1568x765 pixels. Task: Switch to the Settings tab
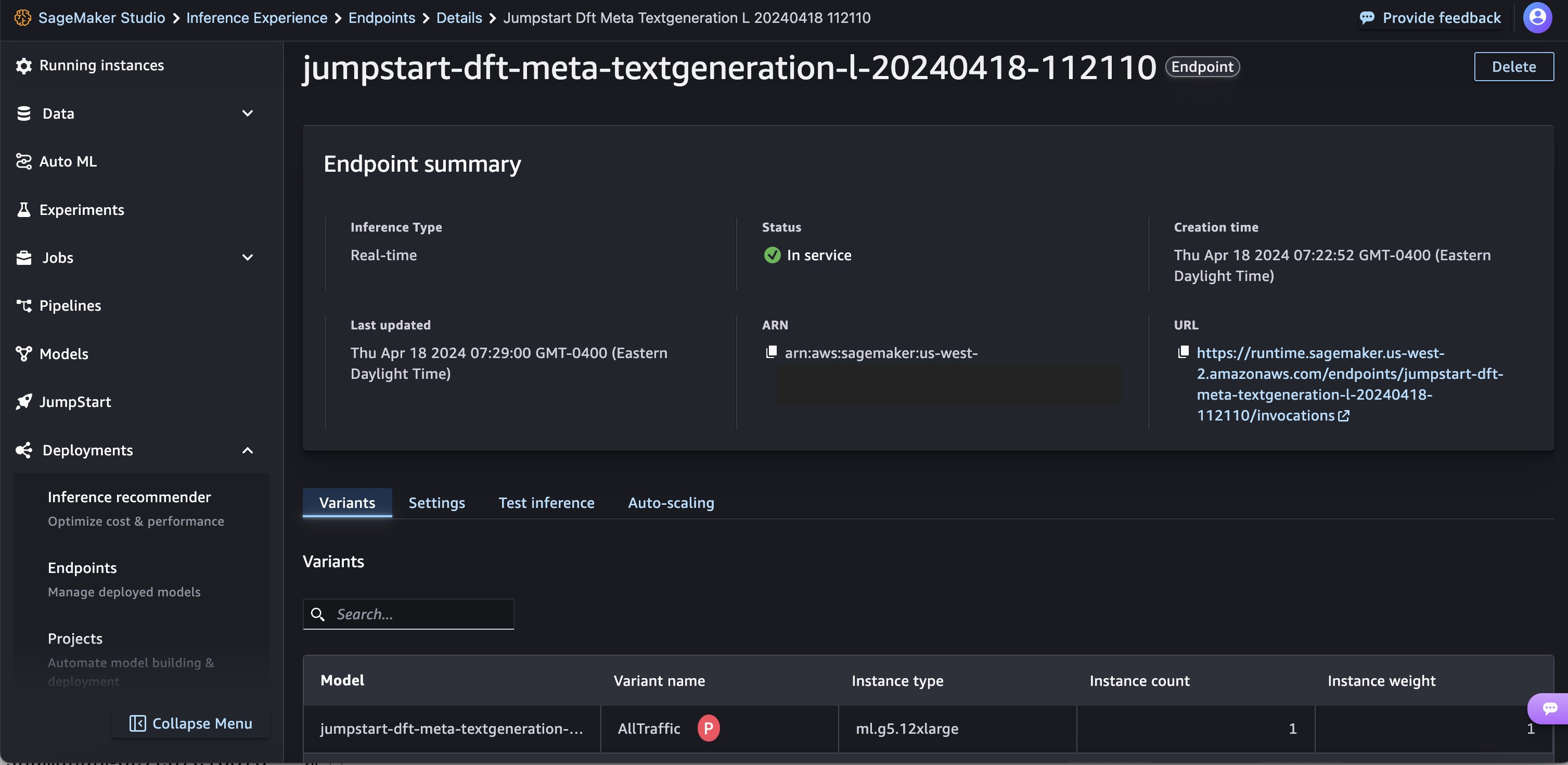pyautogui.click(x=436, y=503)
